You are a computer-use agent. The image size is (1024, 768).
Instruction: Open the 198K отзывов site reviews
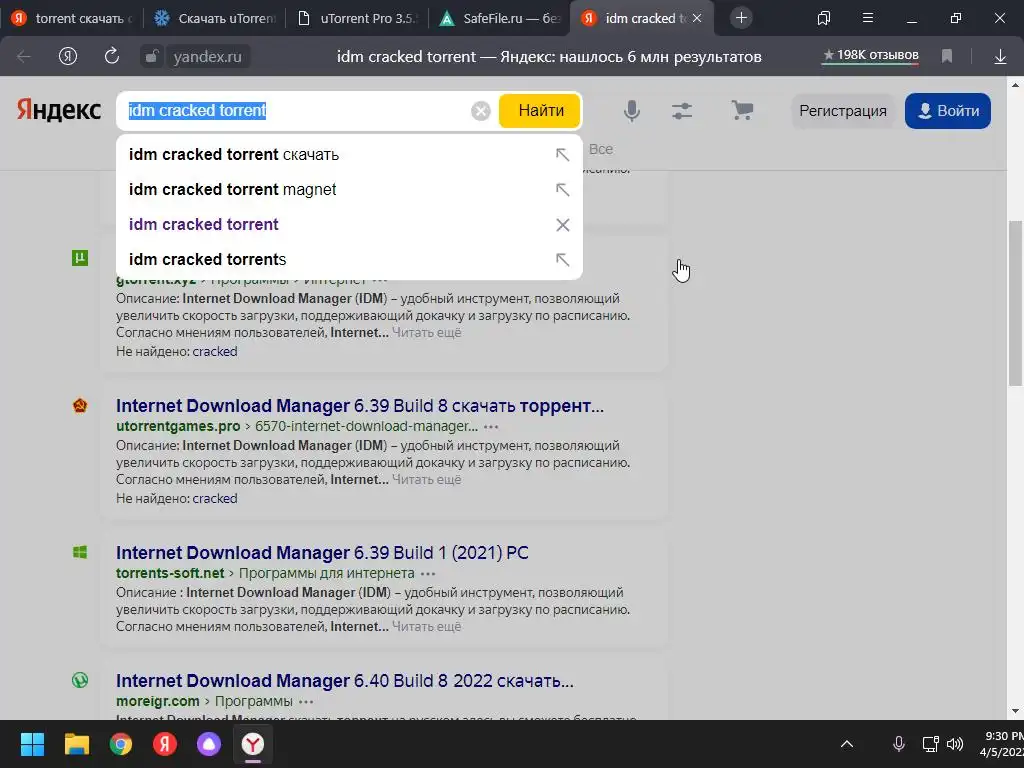(x=871, y=56)
